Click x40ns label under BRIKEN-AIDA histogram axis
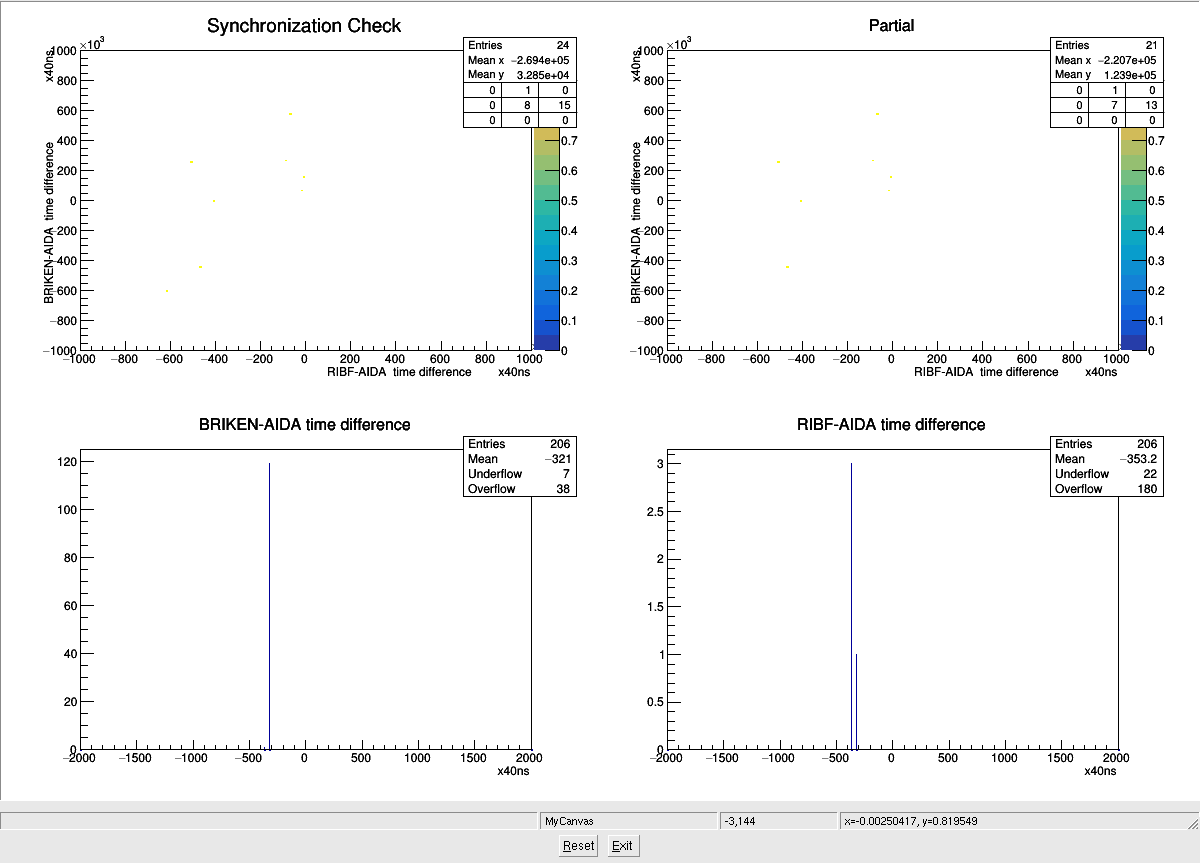The height and width of the screenshot is (863, 1200). [x=514, y=771]
